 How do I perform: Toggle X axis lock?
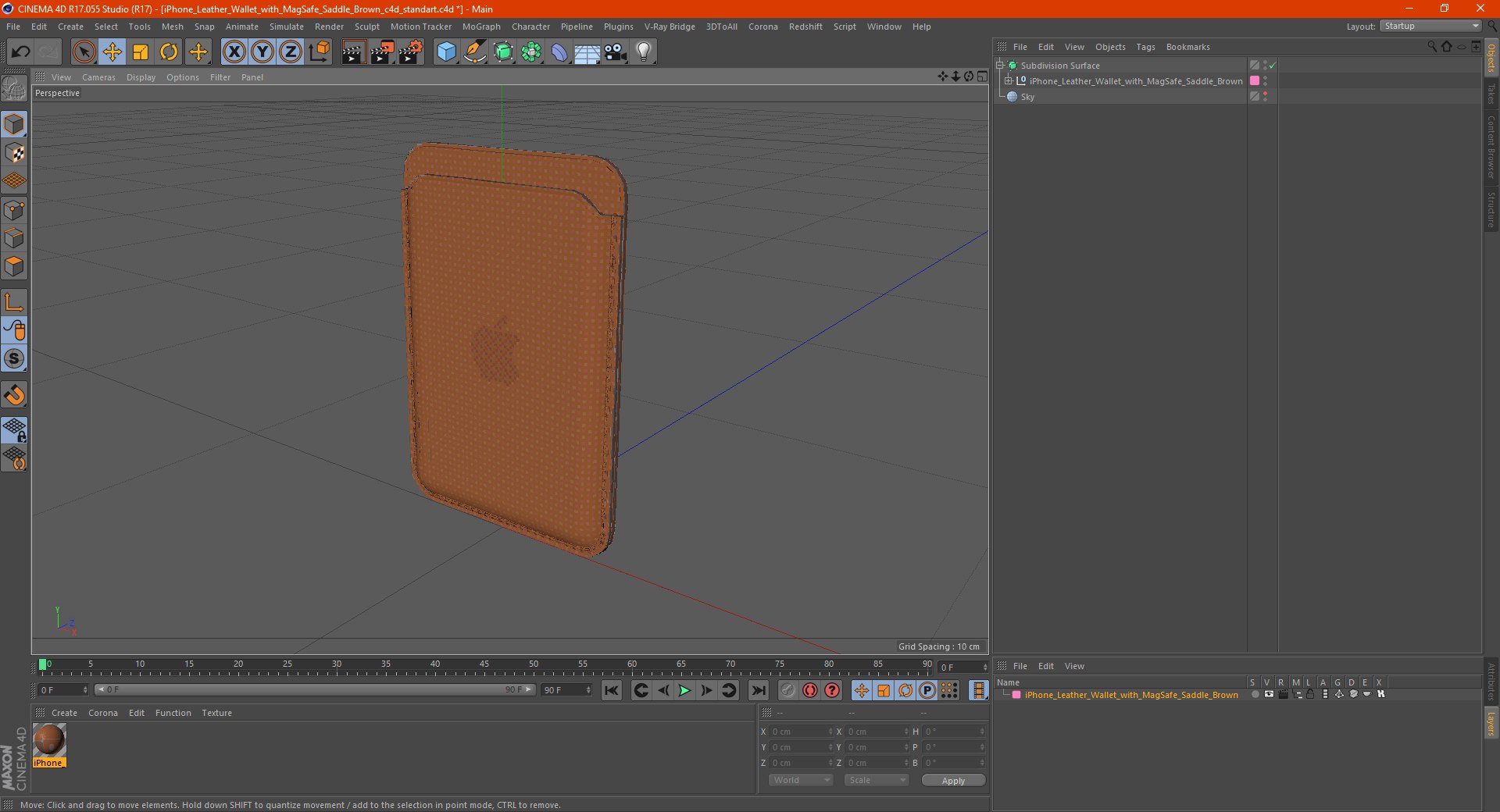pyautogui.click(x=234, y=52)
